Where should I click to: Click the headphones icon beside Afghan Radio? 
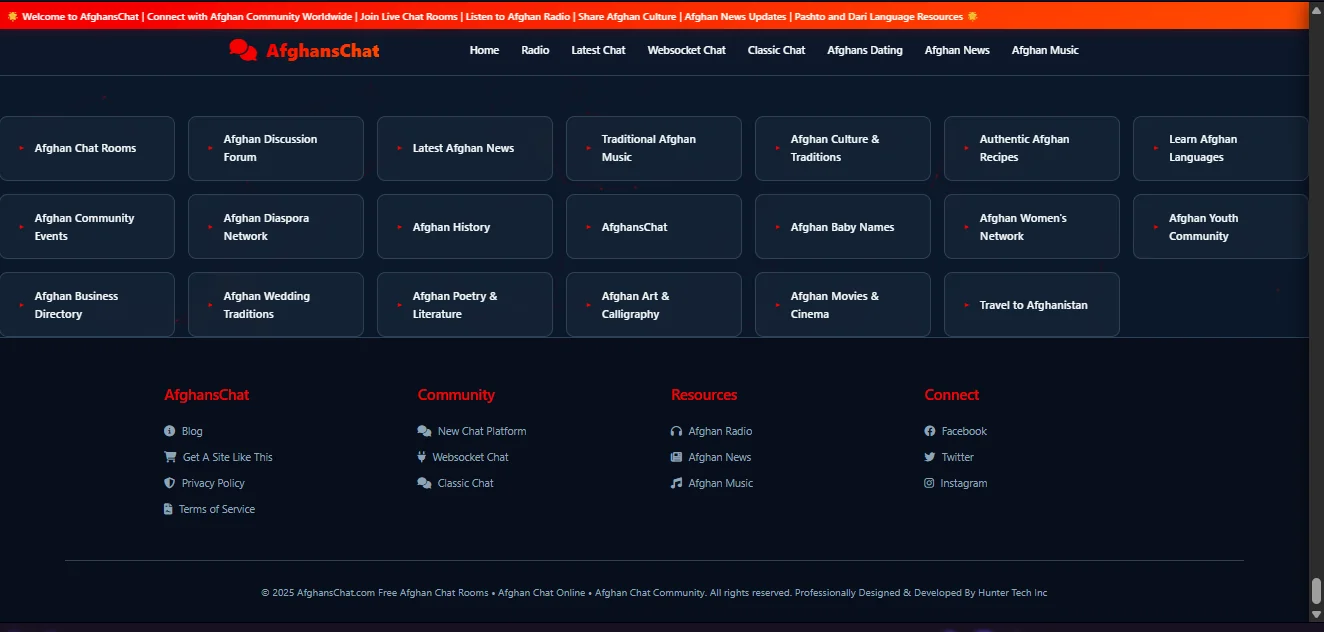pos(676,431)
